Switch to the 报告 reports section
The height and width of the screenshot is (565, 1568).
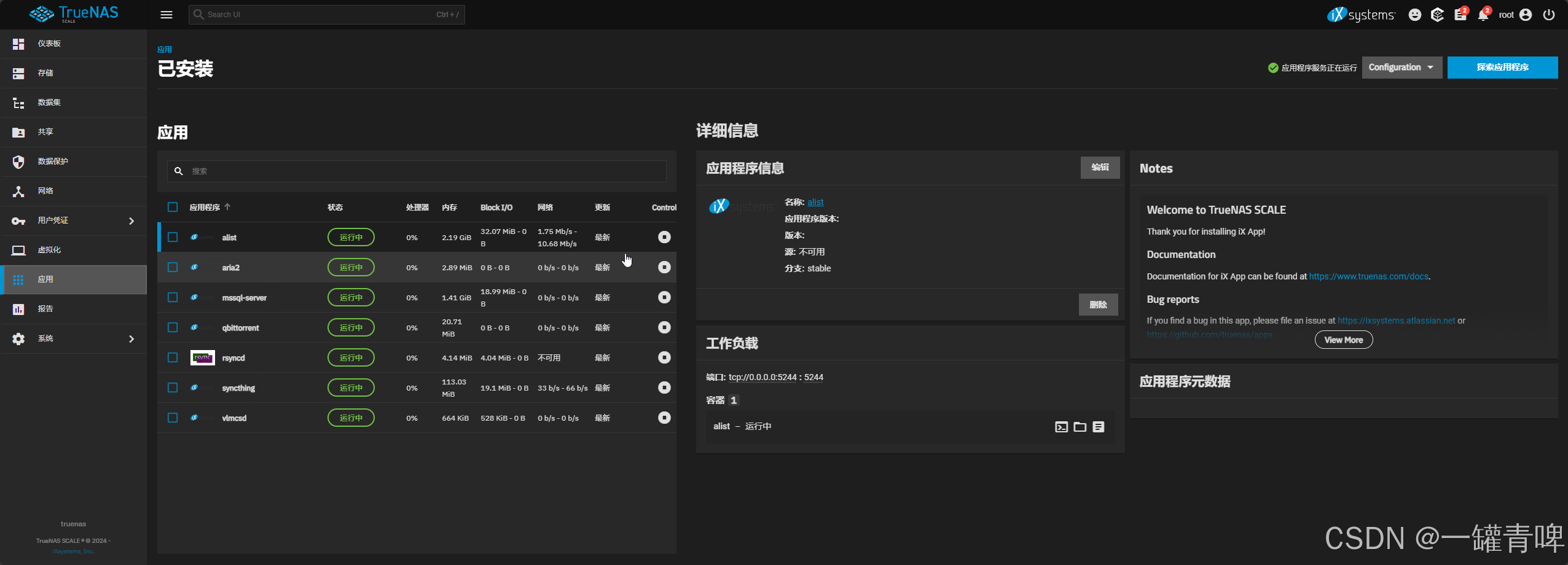click(45, 309)
